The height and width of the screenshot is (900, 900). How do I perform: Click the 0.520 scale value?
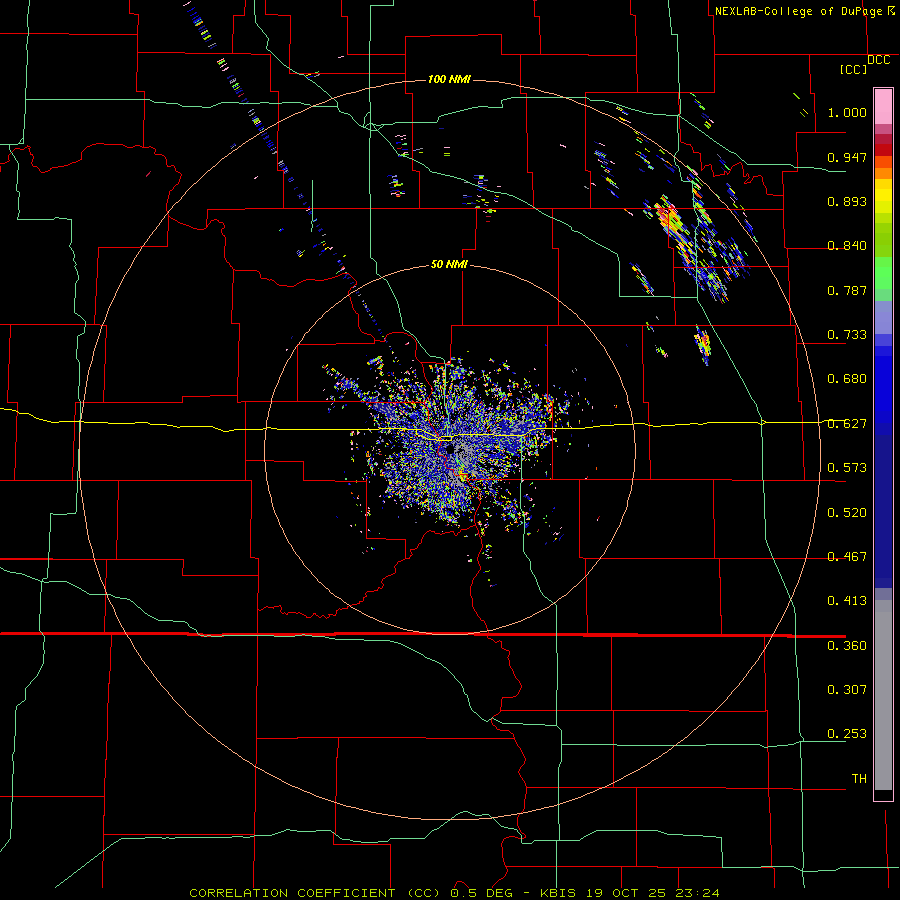pyautogui.click(x=847, y=513)
